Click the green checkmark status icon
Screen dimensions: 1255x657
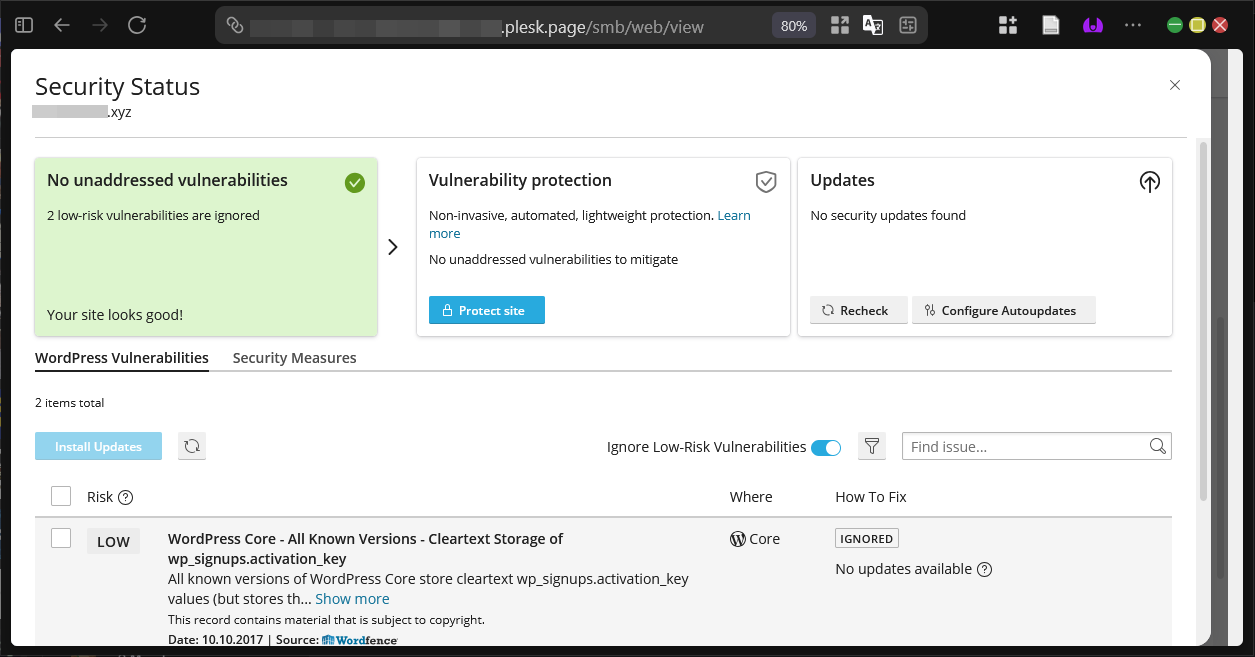(355, 183)
